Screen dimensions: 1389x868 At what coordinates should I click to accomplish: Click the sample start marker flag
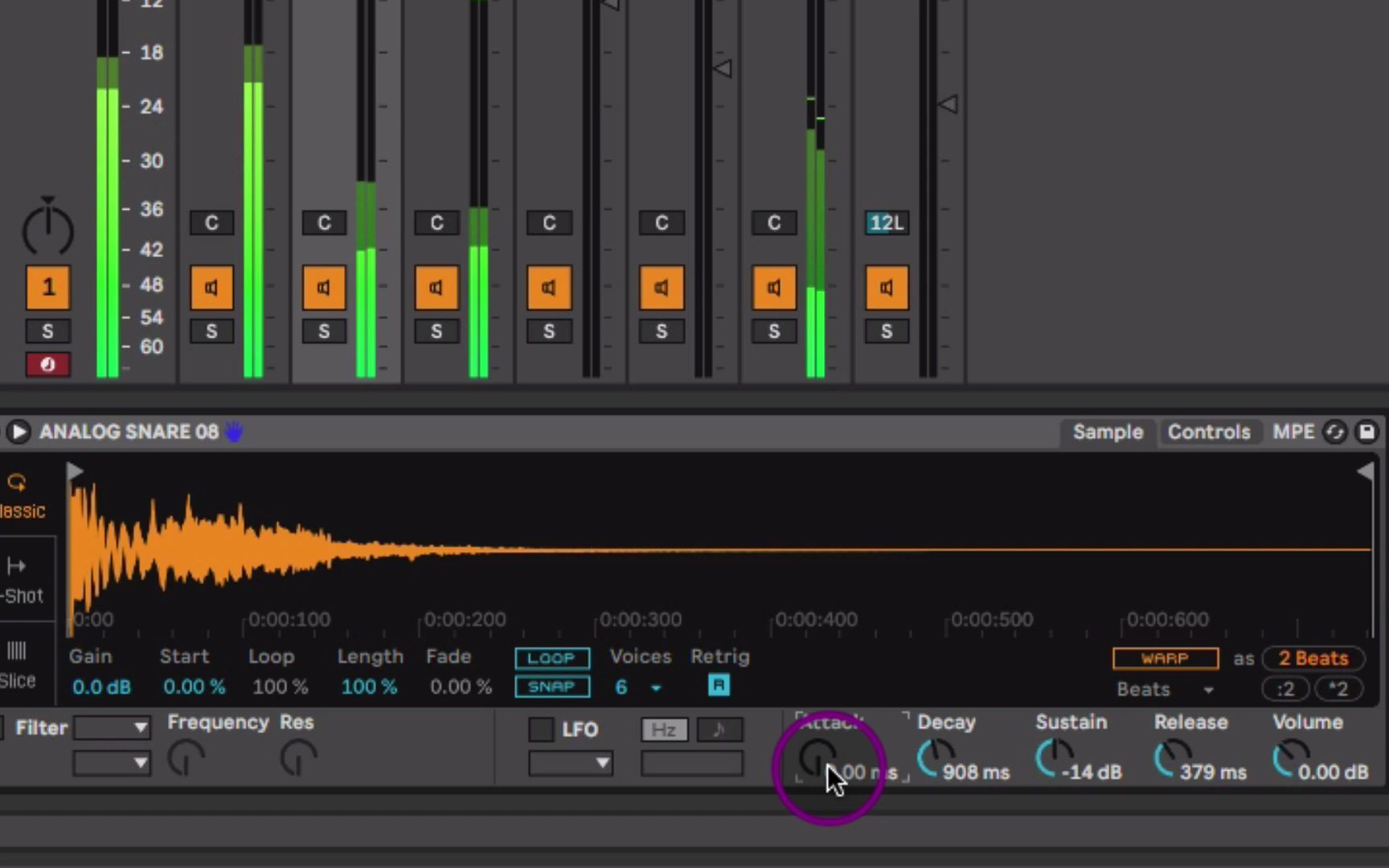(x=75, y=471)
